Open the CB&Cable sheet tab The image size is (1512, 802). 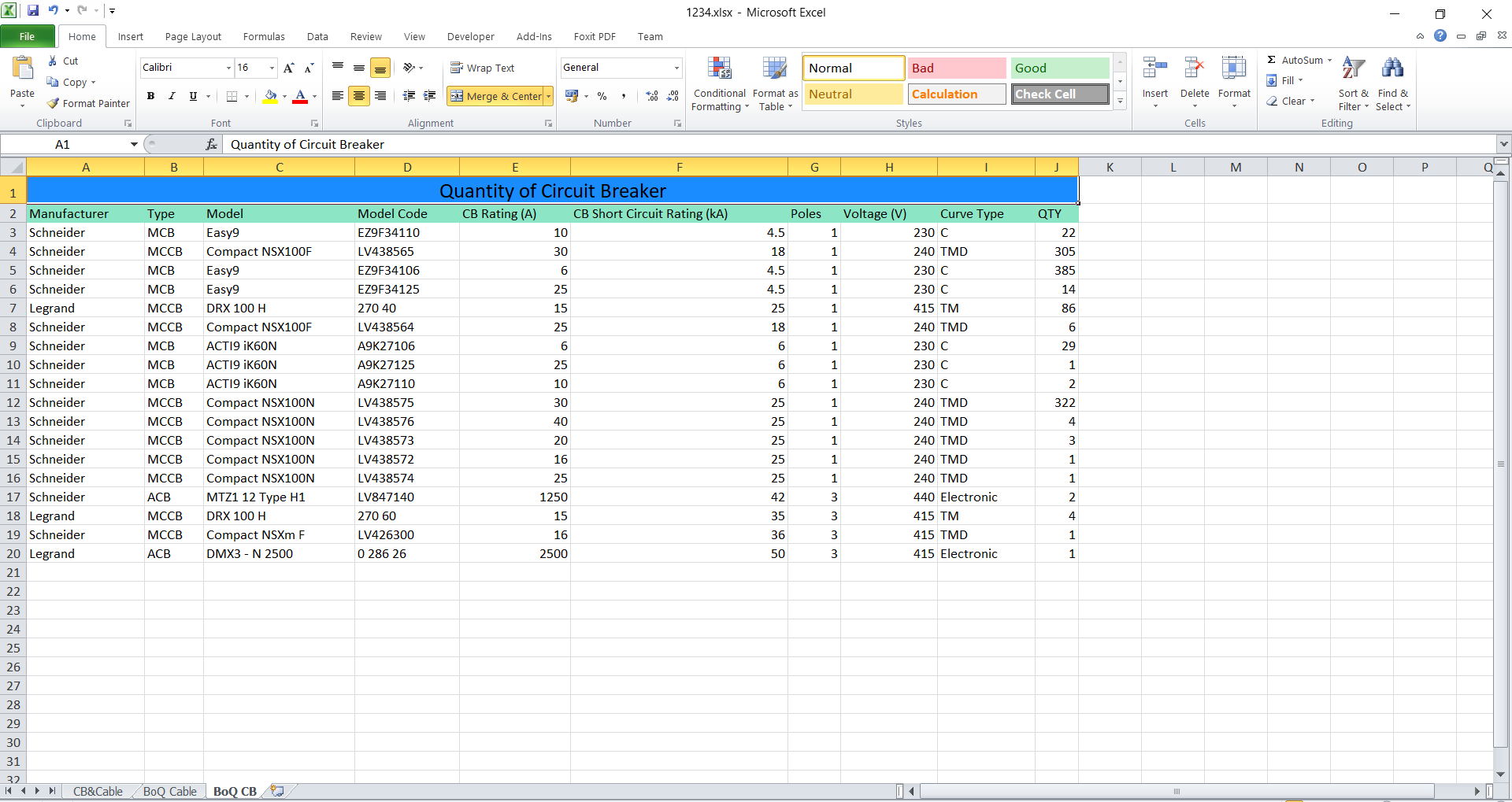[x=98, y=791]
